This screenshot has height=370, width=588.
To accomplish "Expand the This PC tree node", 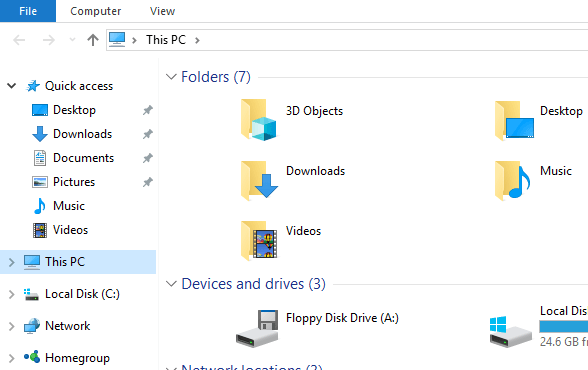I will [x=12, y=262].
